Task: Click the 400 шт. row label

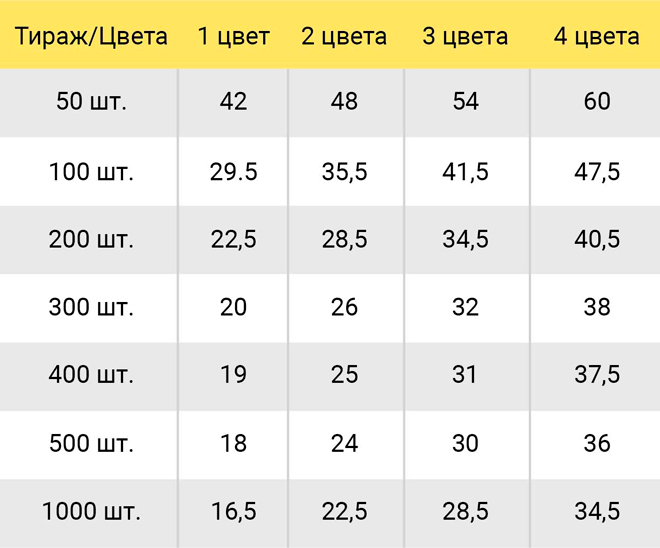Action: tap(91, 374)
